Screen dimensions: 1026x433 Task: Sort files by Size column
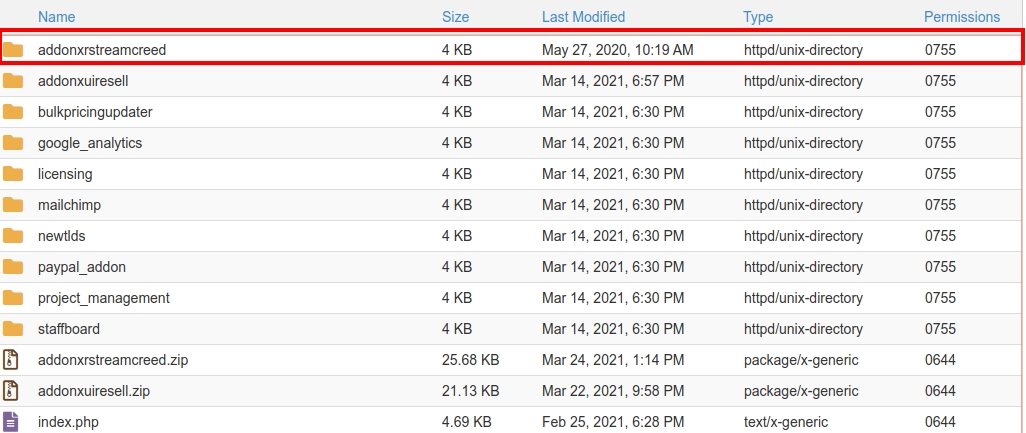pos(455,17)
